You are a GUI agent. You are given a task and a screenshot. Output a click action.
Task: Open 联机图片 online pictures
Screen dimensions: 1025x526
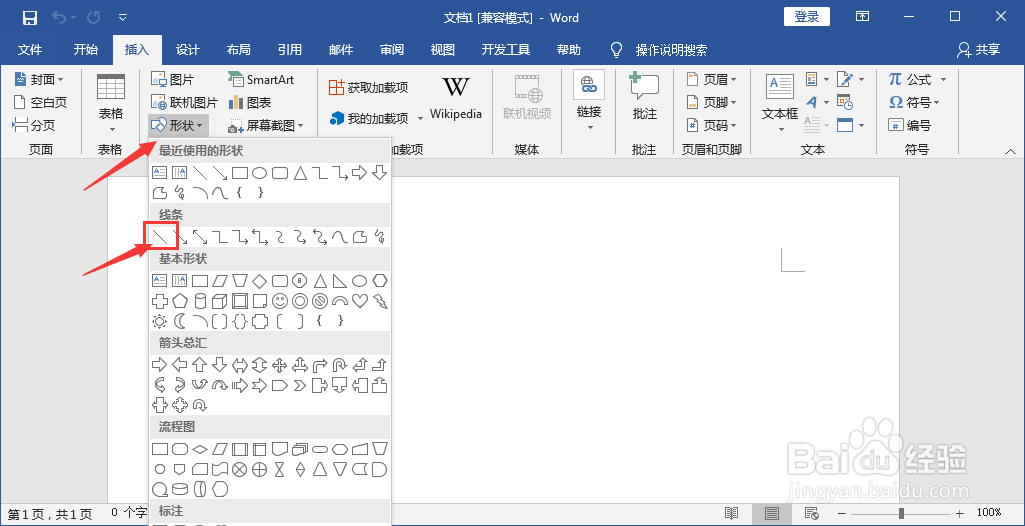click(184, 103)
